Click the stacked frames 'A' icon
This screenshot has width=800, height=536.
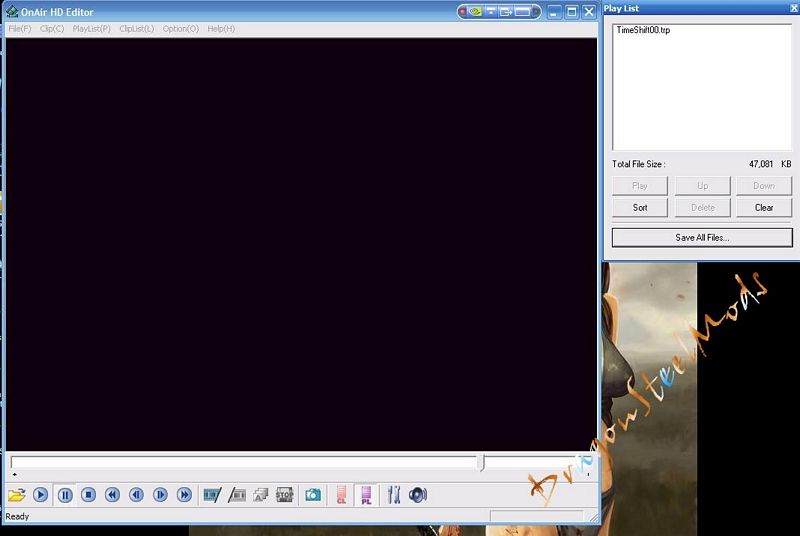261,495
